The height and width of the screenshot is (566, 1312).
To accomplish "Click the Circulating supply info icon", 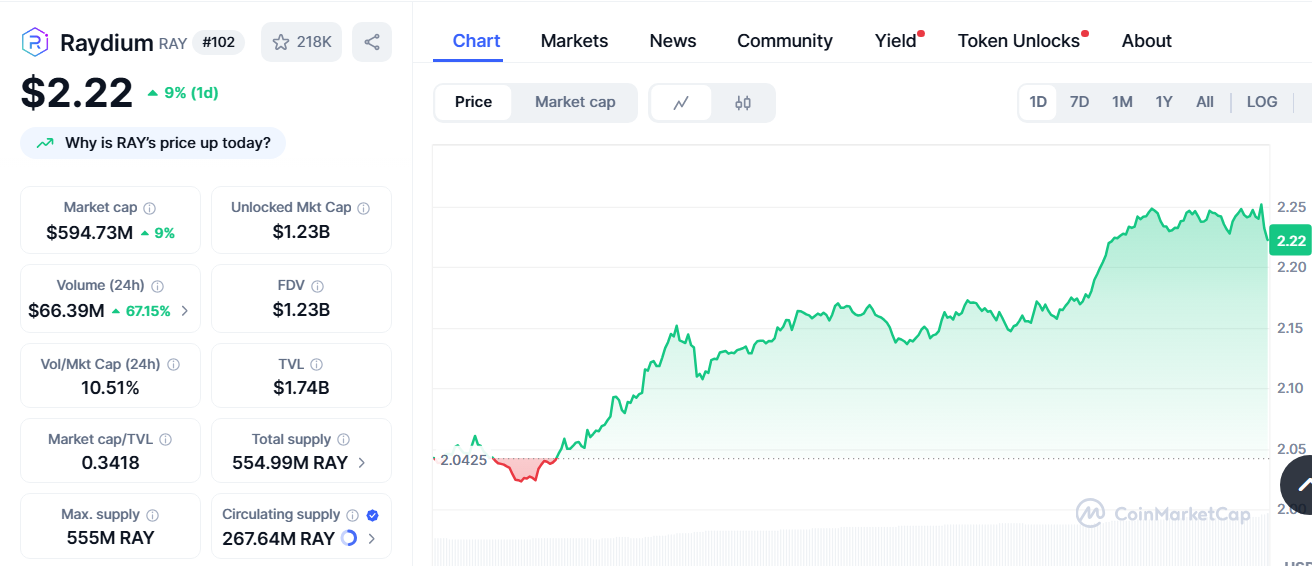I will pos(353,515).
